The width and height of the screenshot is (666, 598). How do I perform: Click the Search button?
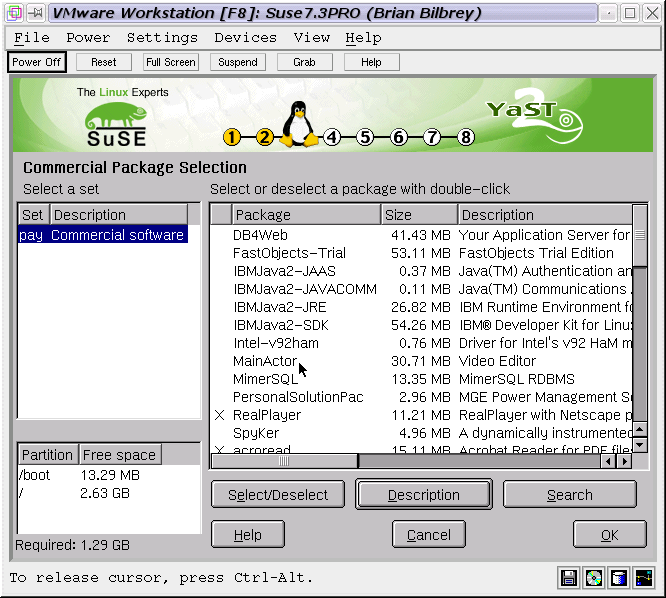coord(569,495)
